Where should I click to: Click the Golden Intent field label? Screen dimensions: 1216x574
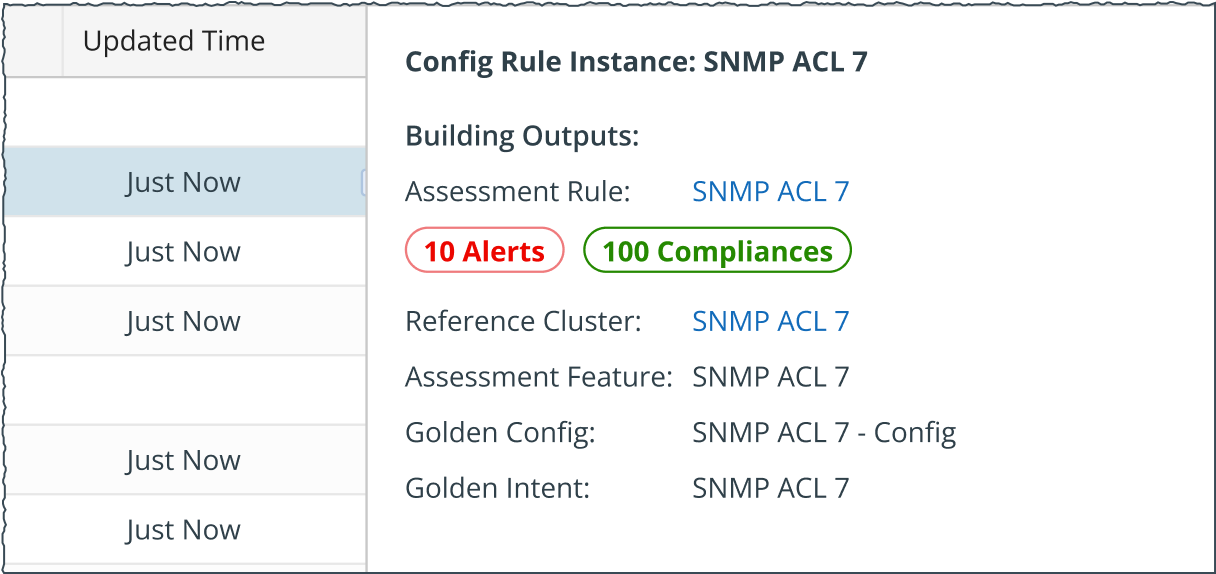click(497, 488)
